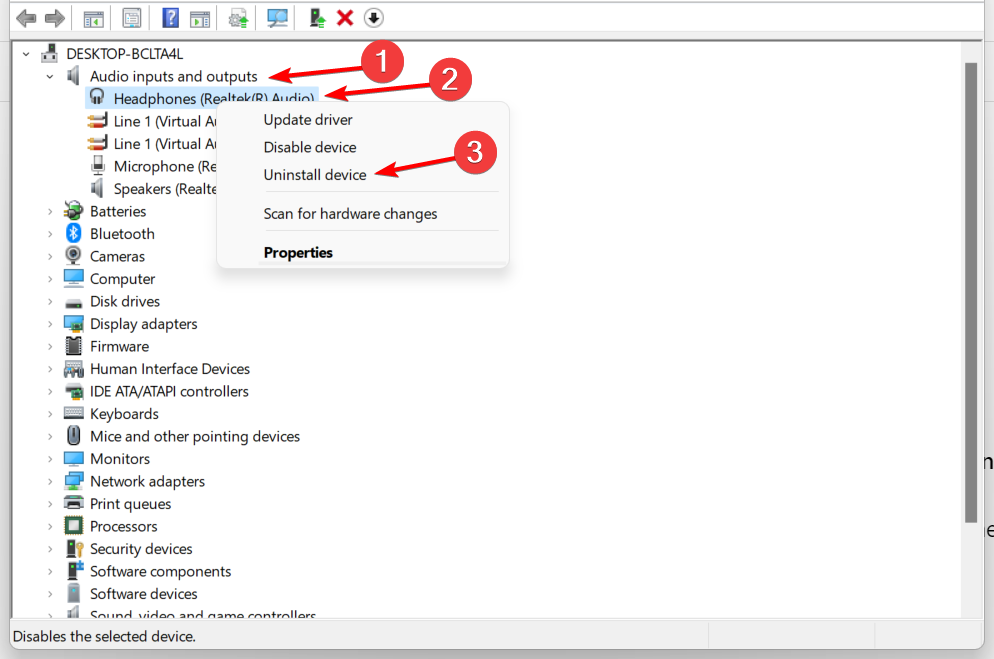Select the Computer category label
The height and width of the screenshot is (659, 994).
(122, 279)
